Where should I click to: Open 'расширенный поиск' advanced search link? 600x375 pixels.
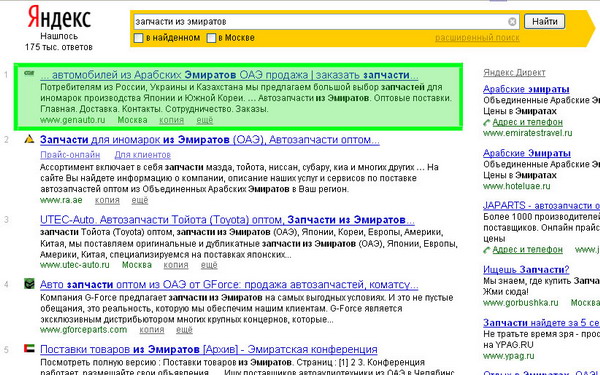click(477, 38)
